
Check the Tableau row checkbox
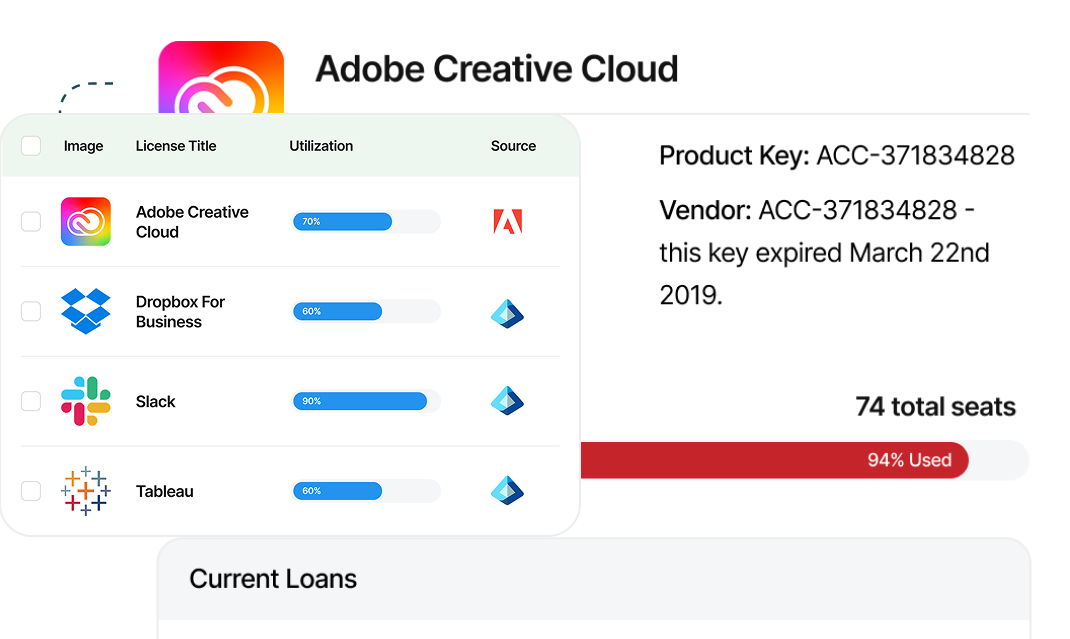click(31, 491)
